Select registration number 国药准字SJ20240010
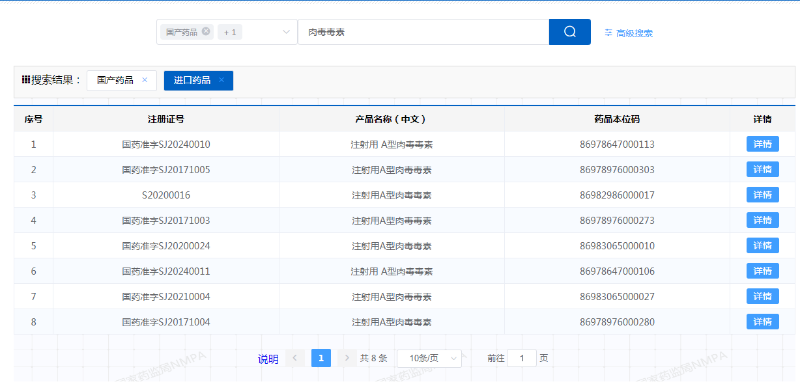Viewport: 800px width, 386px height. point(166,144)
